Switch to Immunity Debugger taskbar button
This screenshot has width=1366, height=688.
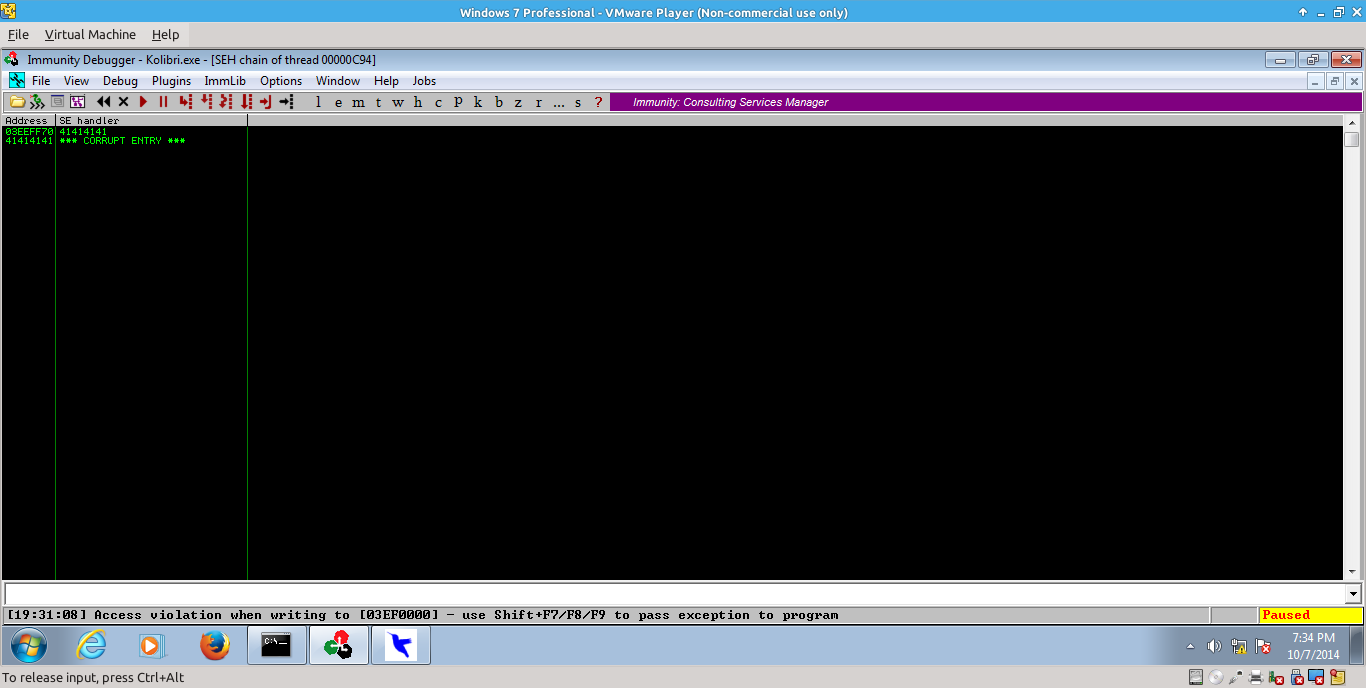tap(339, 646)
